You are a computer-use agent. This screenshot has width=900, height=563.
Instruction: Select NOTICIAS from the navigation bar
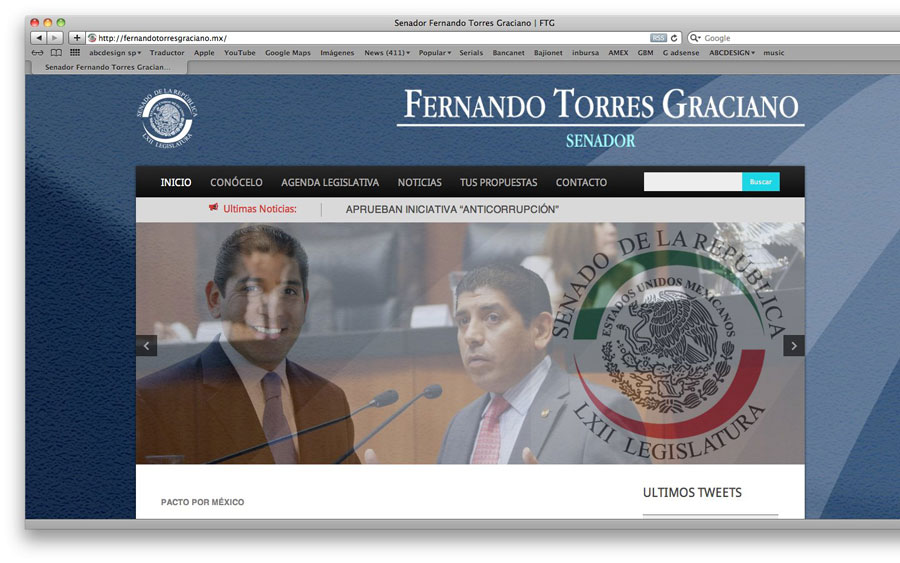[x=420, y=183]
